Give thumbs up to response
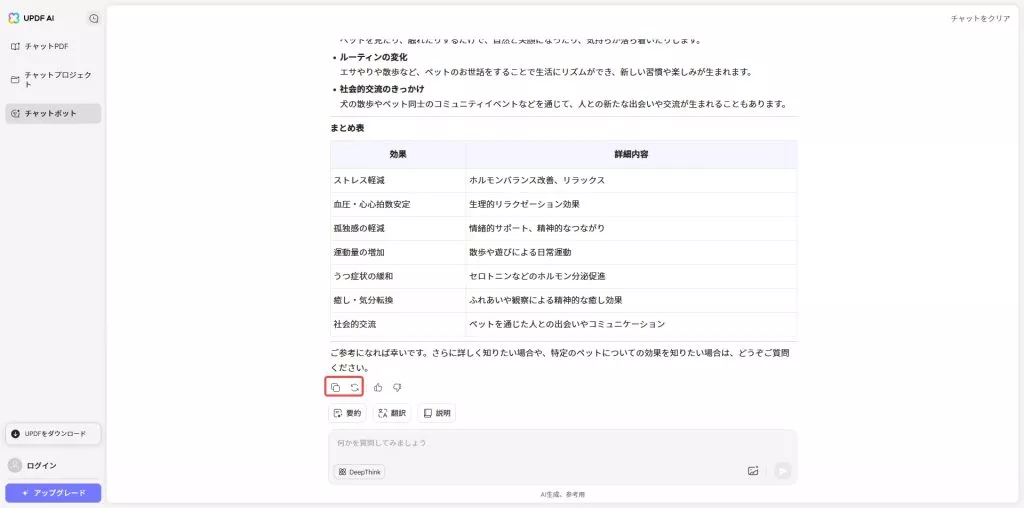1024x508 pixels. coord(378,387)
